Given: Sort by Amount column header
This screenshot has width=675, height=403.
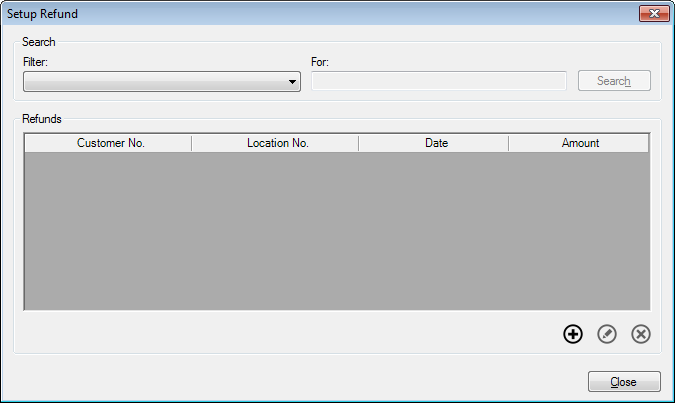Looking at the screenshot, I should click(x=579, y=143).
